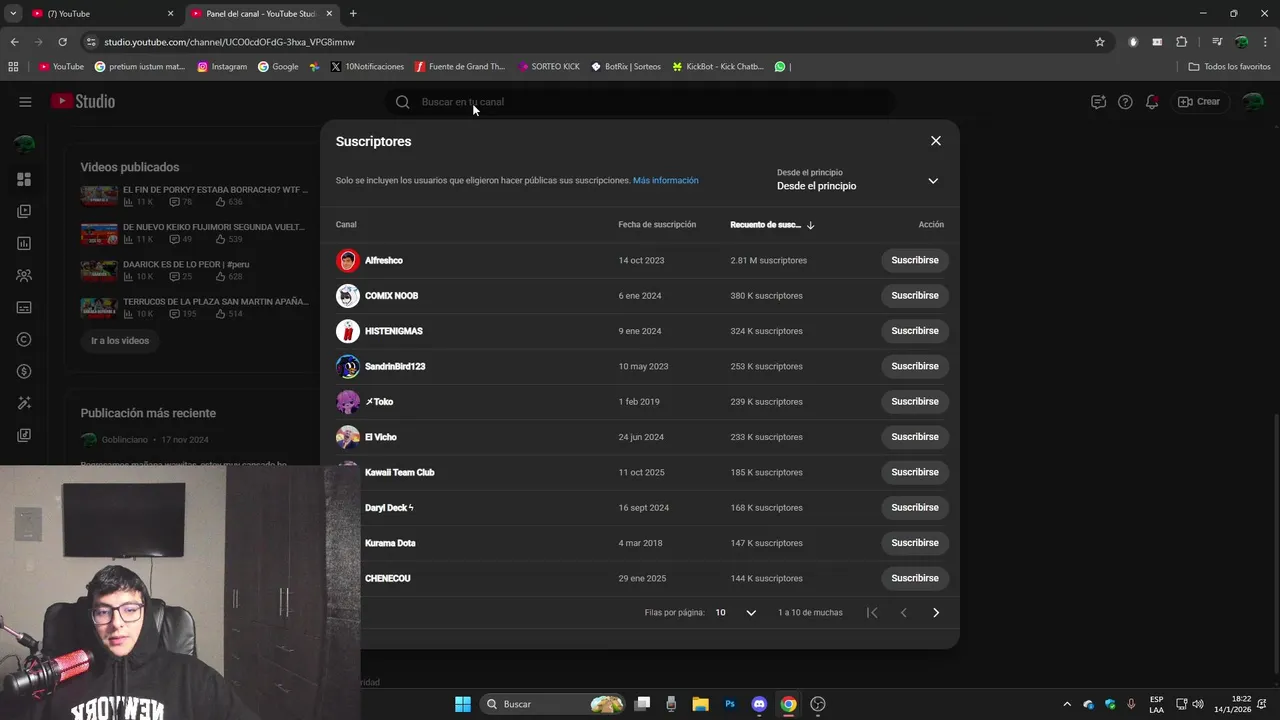Subscribe to Alfreshco channel
This screenshot has width=1280, height=720.
point(915,260)
